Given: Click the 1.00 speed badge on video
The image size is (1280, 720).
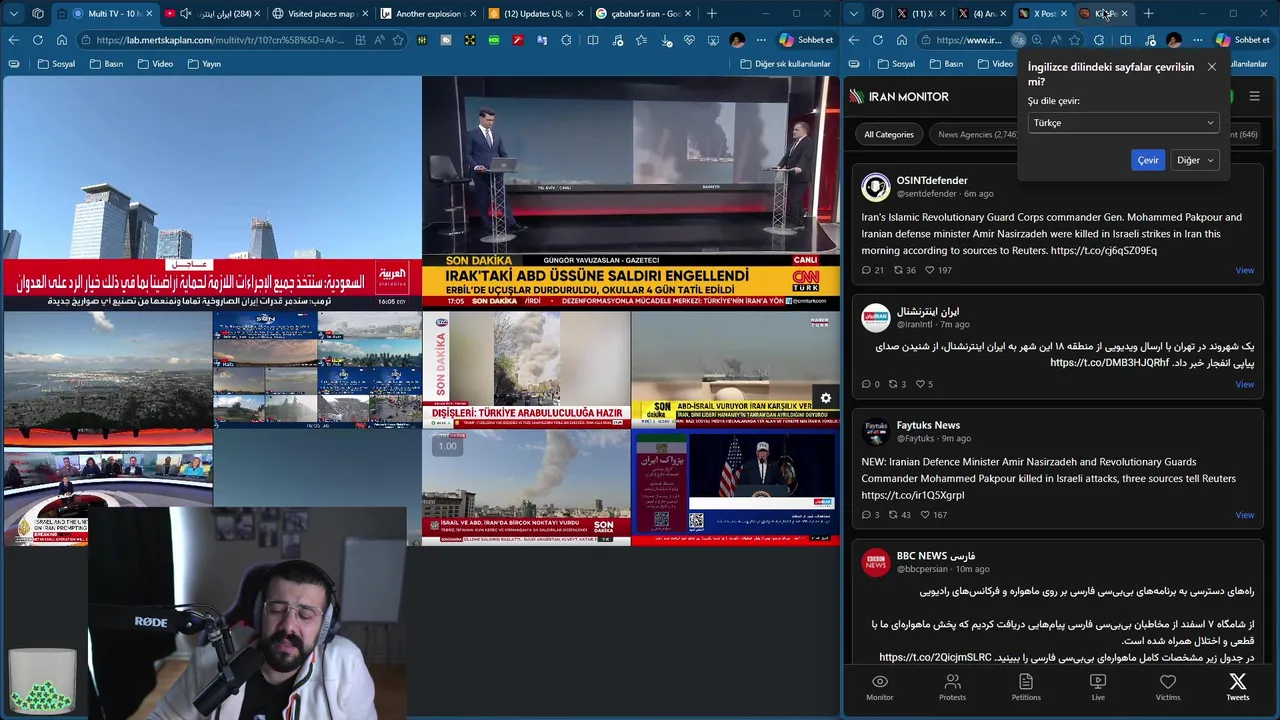Looking at the screenshot, I should tap(447, 446).
